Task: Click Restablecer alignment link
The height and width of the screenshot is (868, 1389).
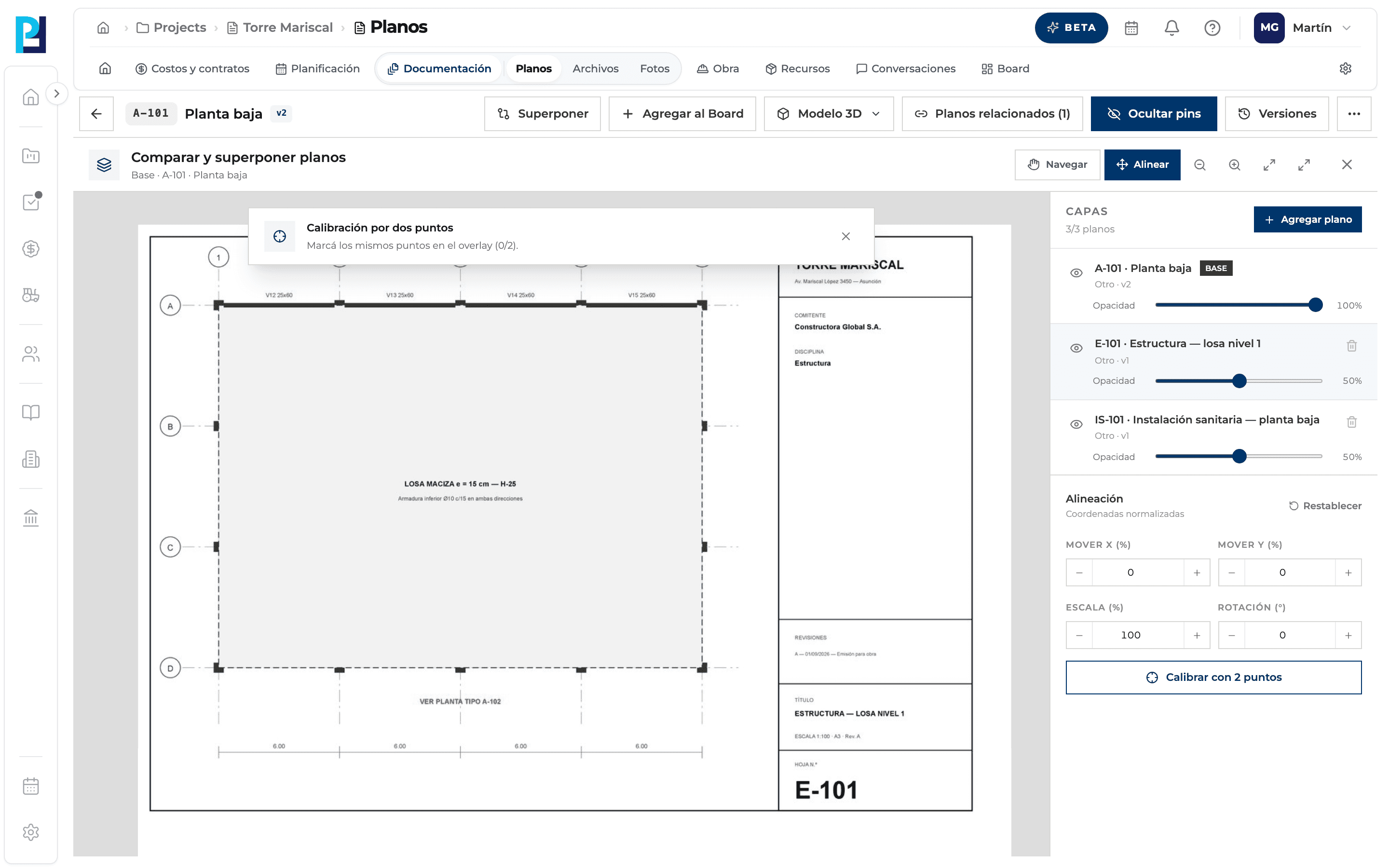Action: pos(1325,506)
